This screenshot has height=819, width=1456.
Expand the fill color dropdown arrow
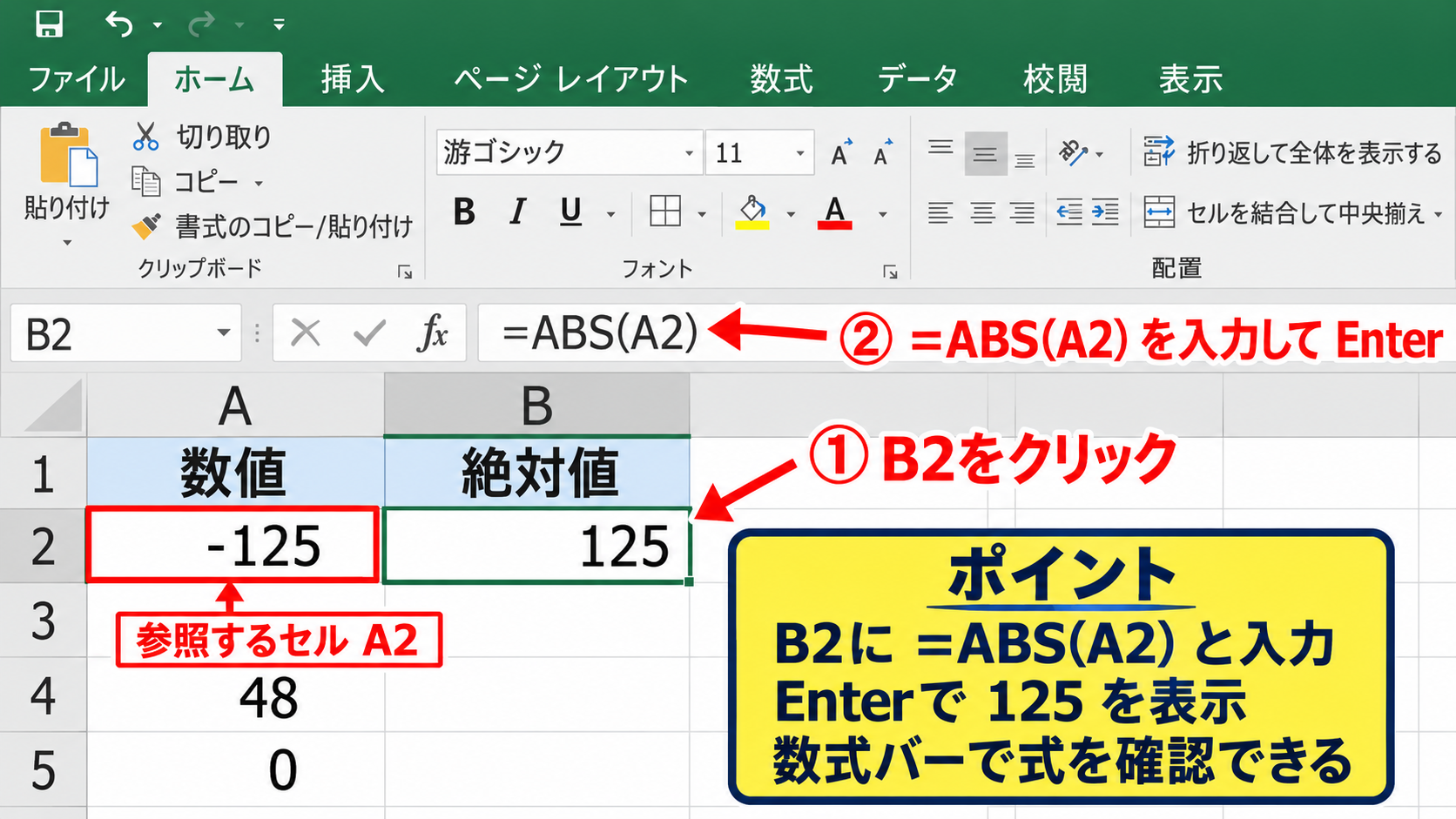pyautogui.click(x=791, y=214)
